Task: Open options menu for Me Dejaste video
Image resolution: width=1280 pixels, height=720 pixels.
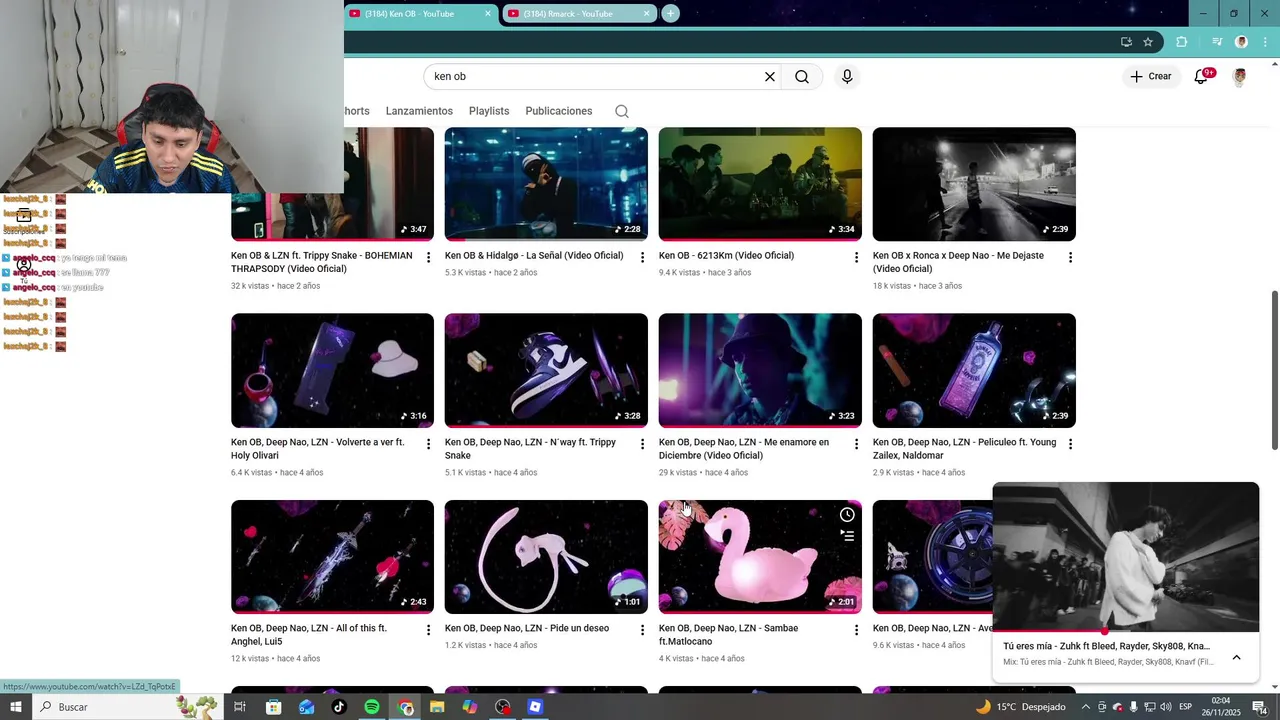Action: [x=1070, y=258]
